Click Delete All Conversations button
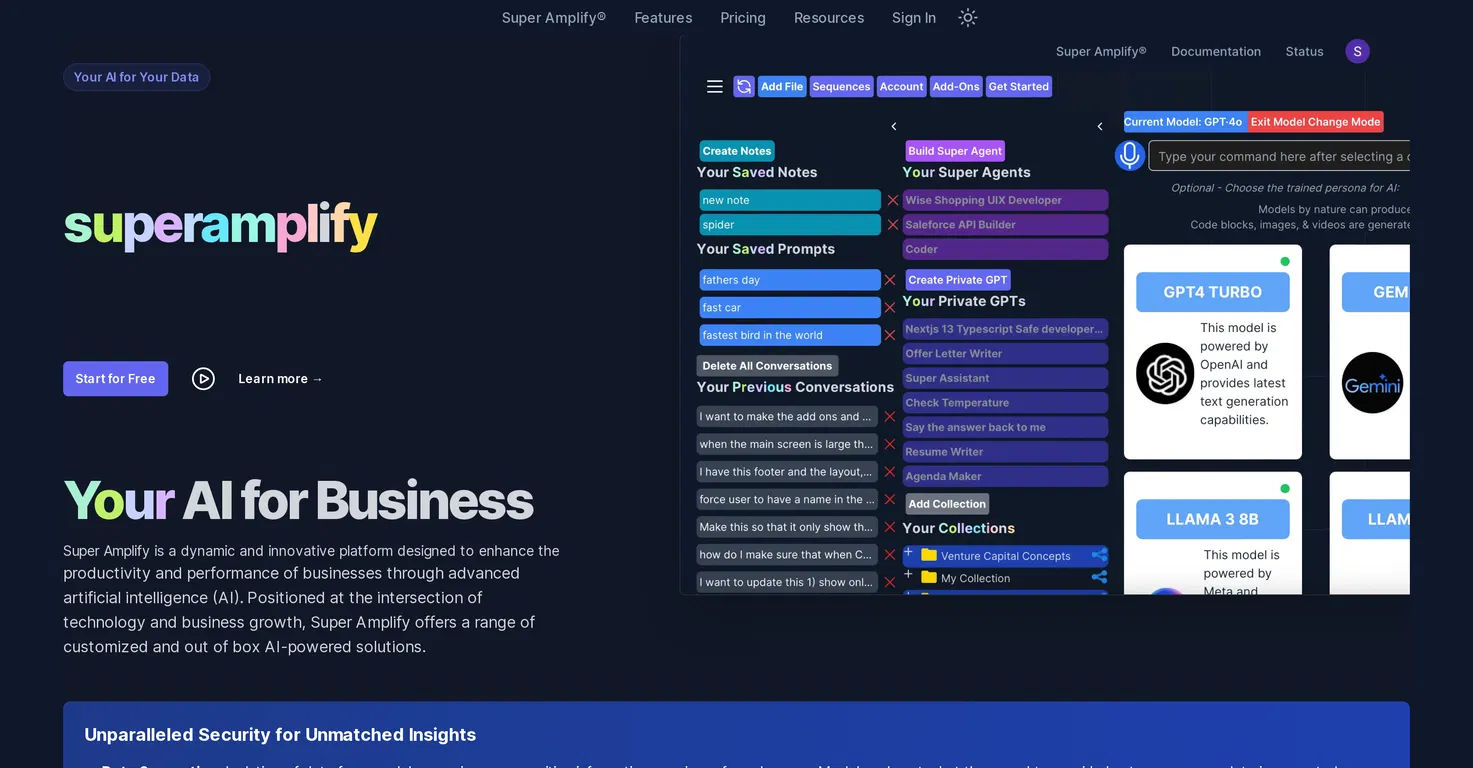 point(767,366)
